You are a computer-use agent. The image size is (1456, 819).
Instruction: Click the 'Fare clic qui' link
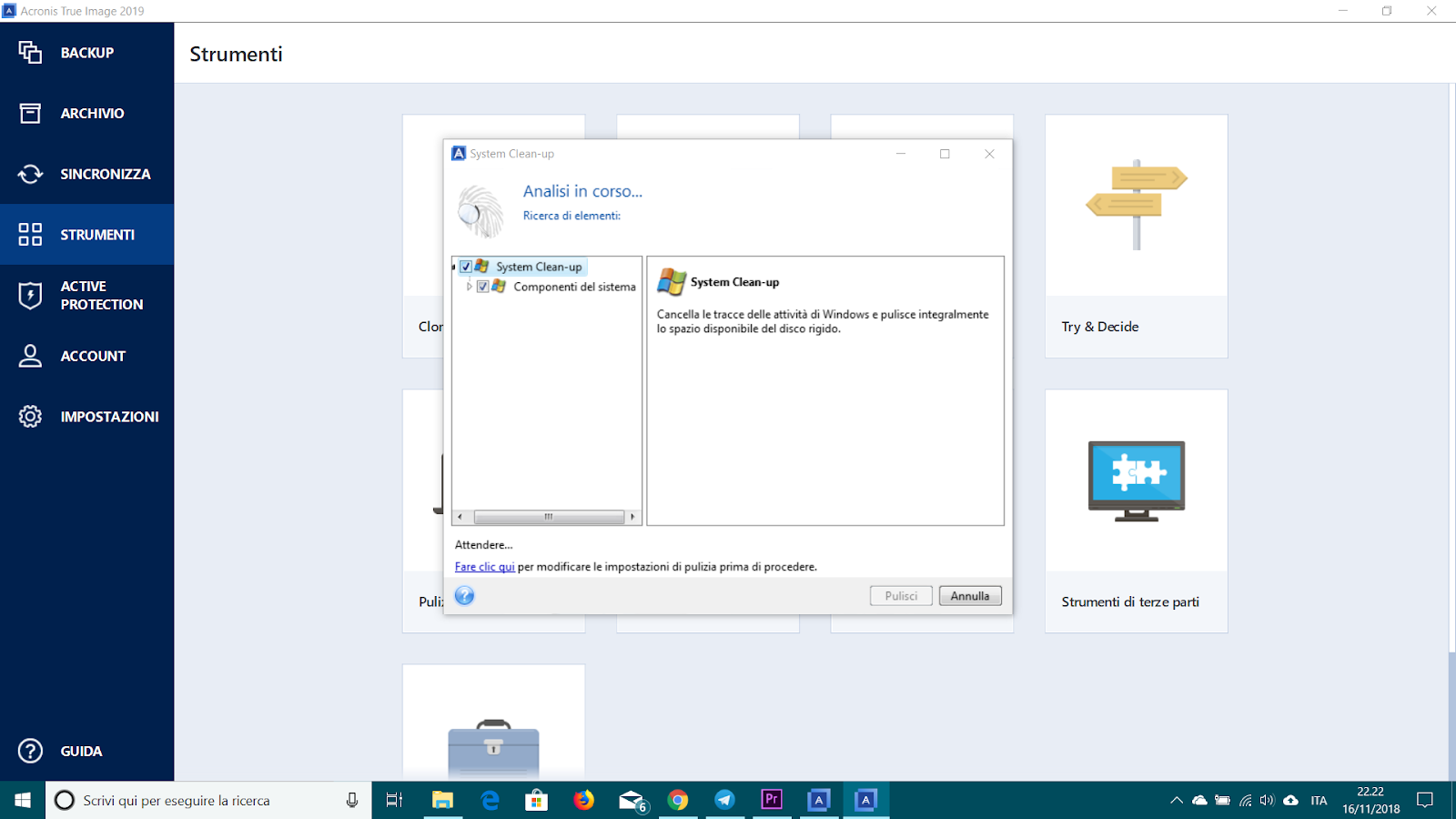tap(485, 566)
